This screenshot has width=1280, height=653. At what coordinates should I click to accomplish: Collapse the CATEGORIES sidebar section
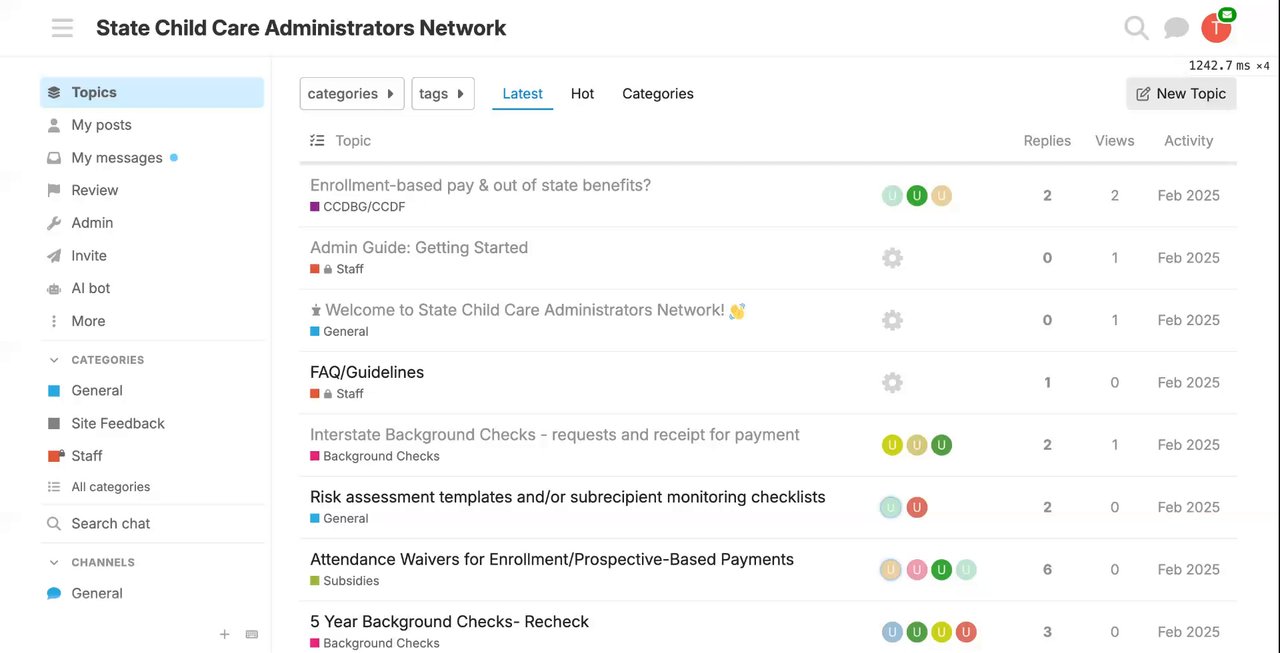[x=54, y=360]
